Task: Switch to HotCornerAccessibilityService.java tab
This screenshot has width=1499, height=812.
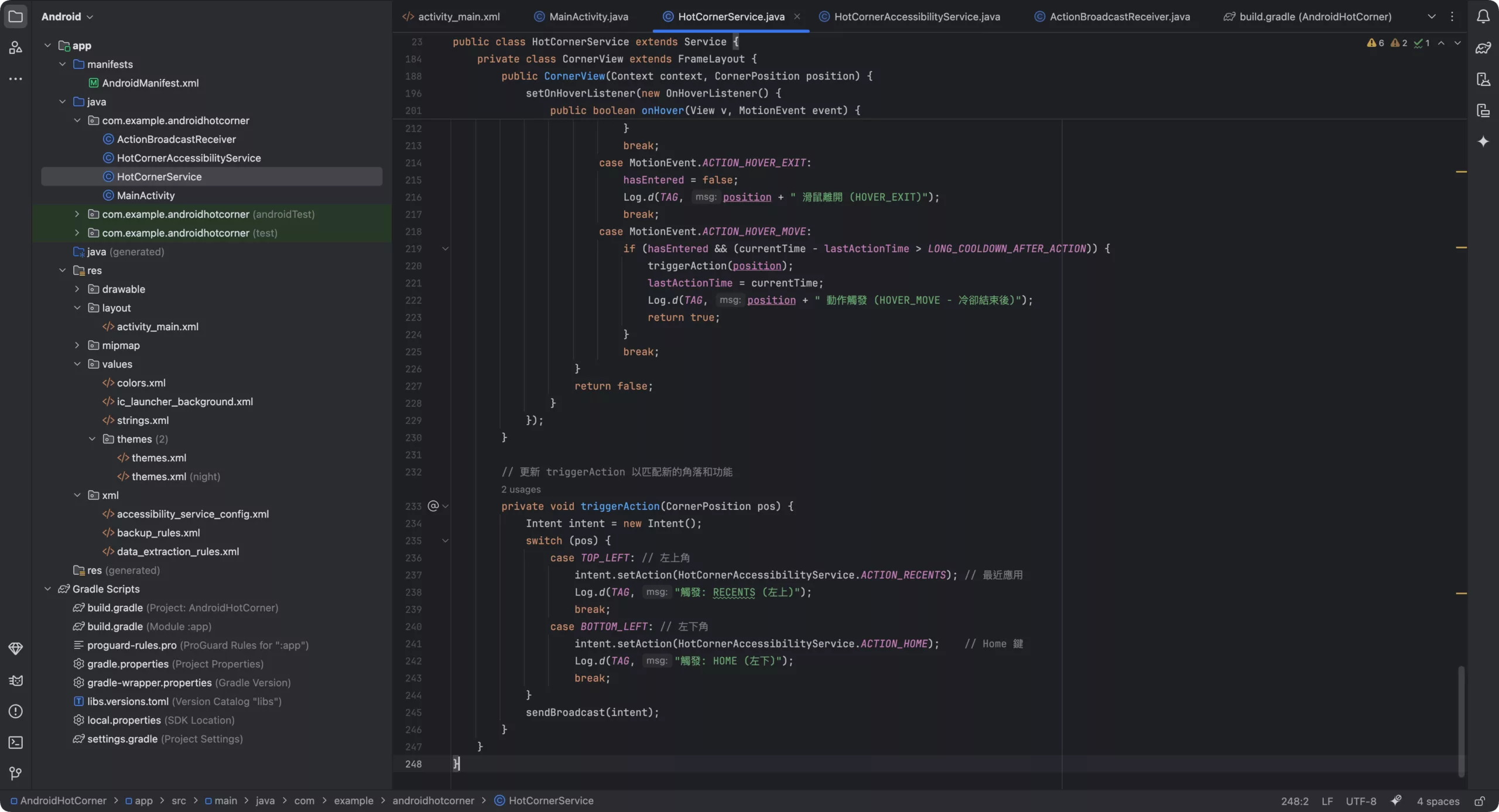Action: tap(909, 16)
